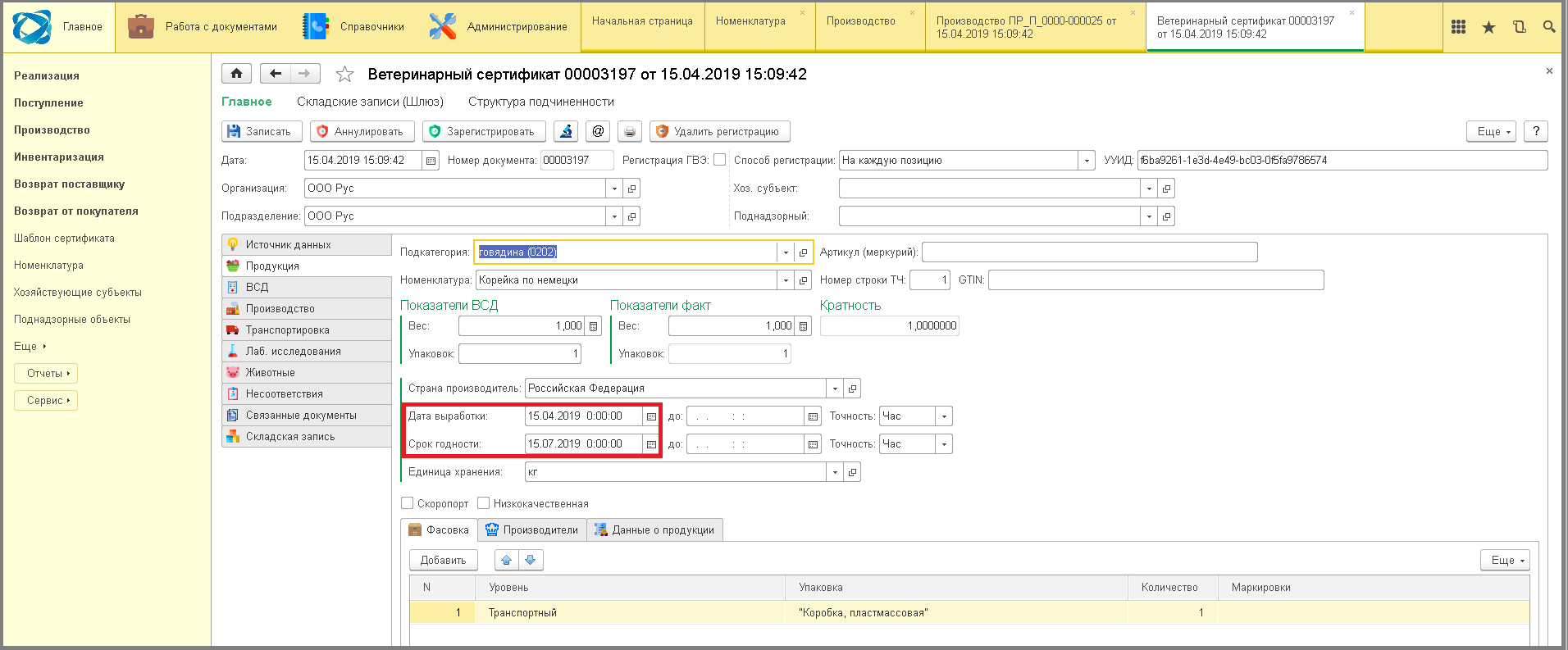Switch to Структура подчиненности tab
This screenshot has width=1568, height=650.
(x=541, y=102)
